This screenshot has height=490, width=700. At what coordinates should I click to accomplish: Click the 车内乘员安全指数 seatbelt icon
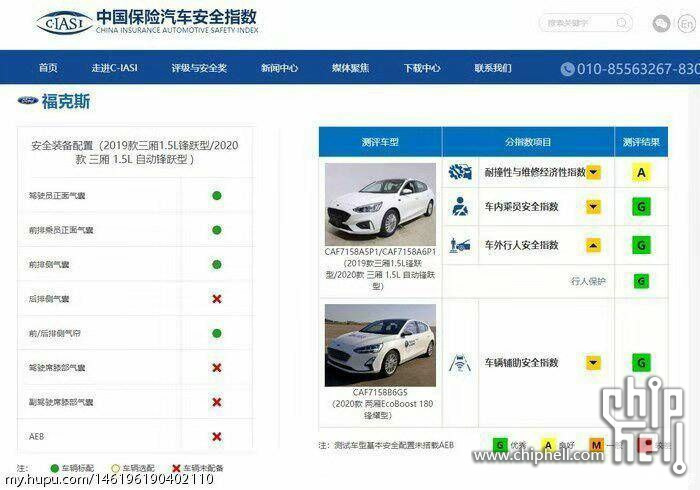click(x=460, y=207)
